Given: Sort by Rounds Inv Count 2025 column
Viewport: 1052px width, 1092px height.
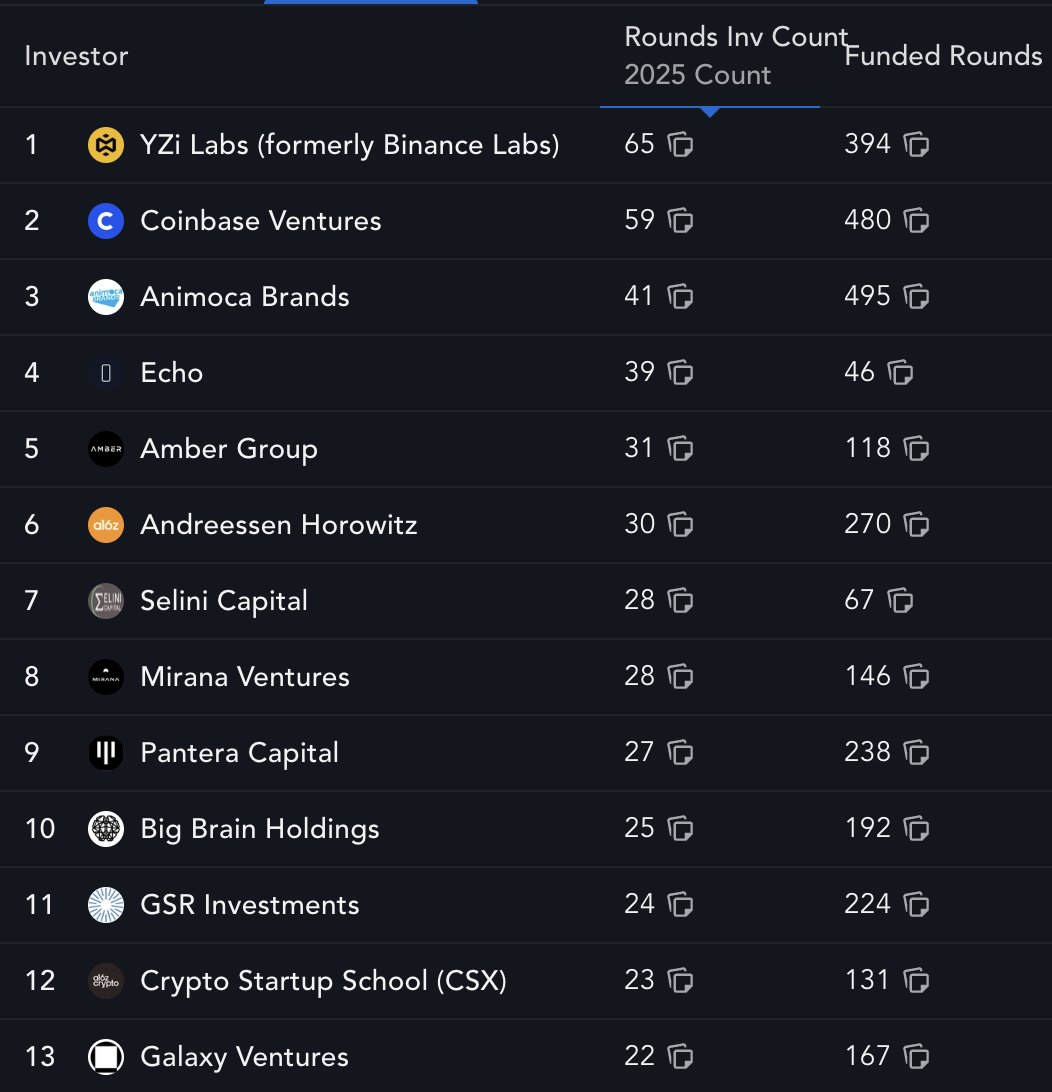Looking at the screenshot, I should (735, 55).
